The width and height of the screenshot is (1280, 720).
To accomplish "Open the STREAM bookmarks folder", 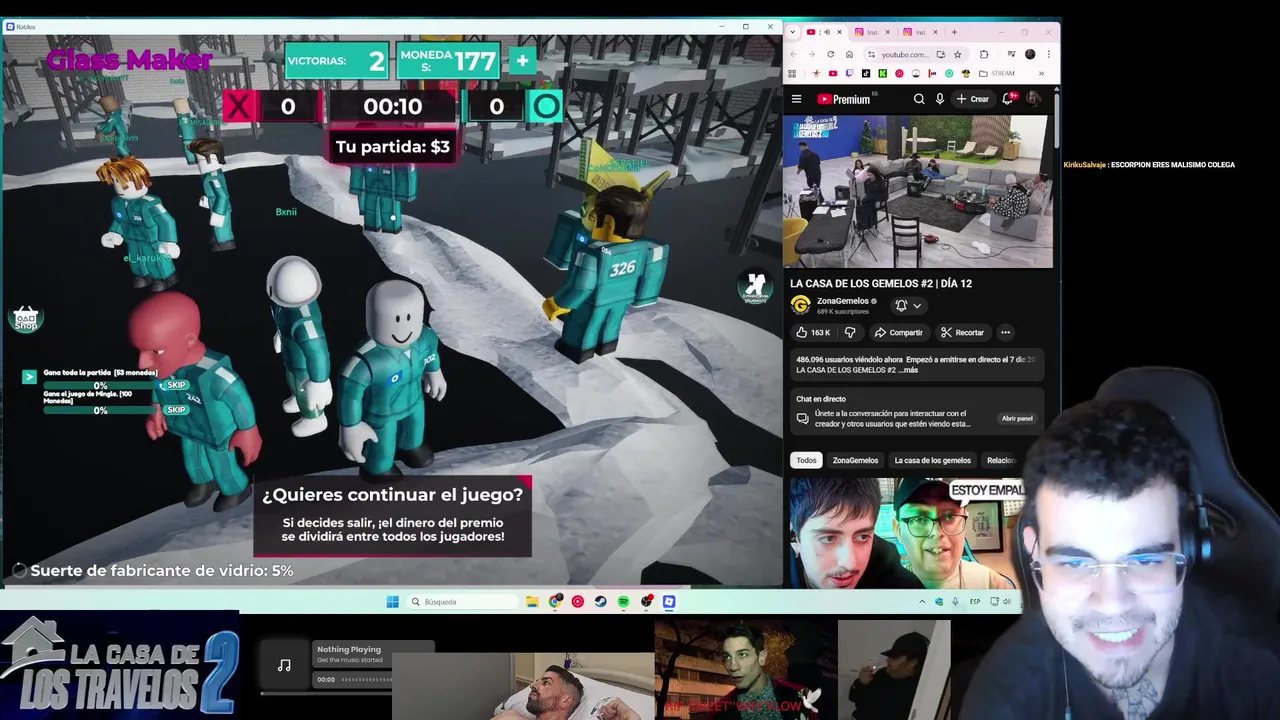I will click(997, 73).
